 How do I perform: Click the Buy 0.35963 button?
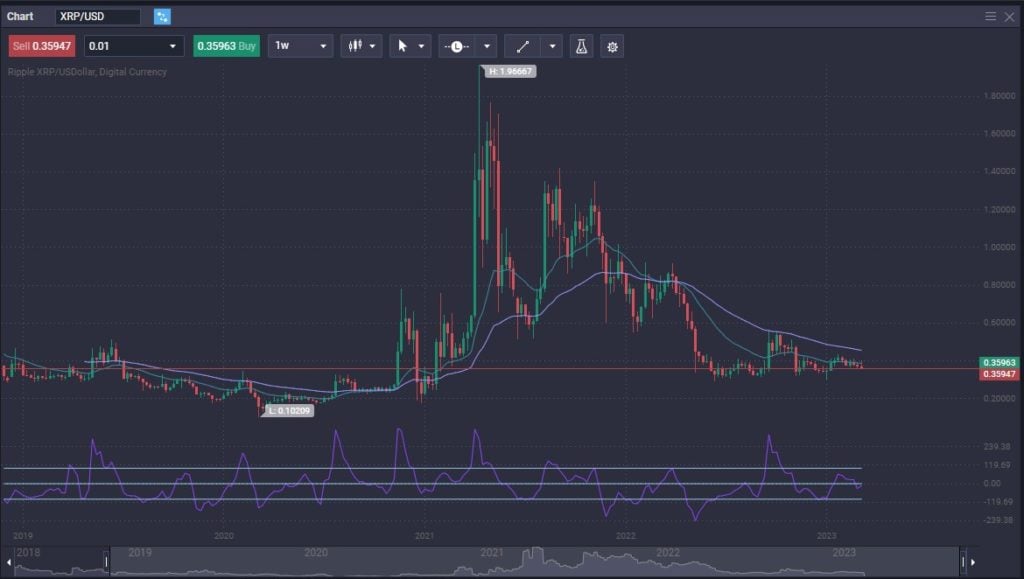point(225,46)
